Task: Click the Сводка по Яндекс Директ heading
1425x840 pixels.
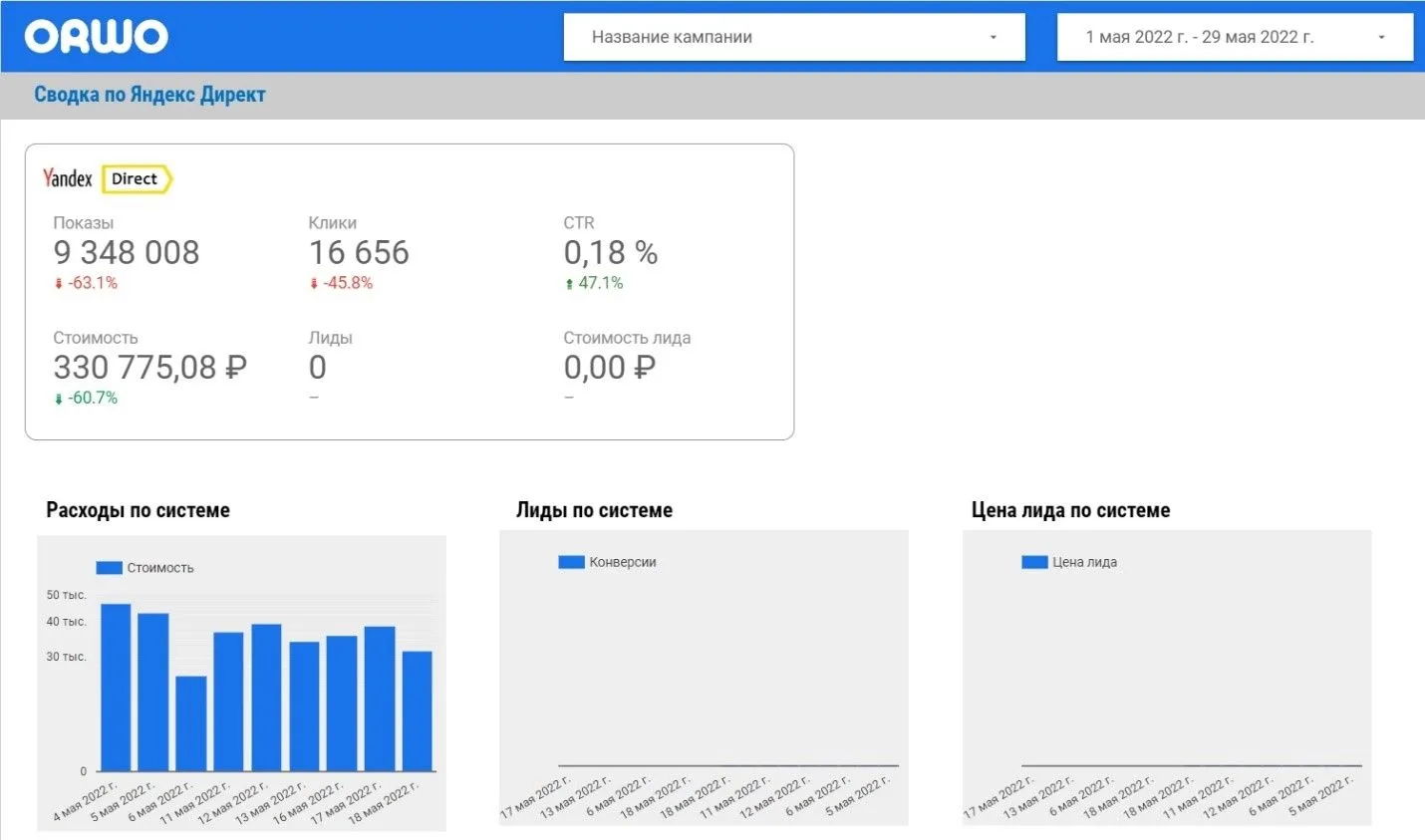Action: click(149, 95)
